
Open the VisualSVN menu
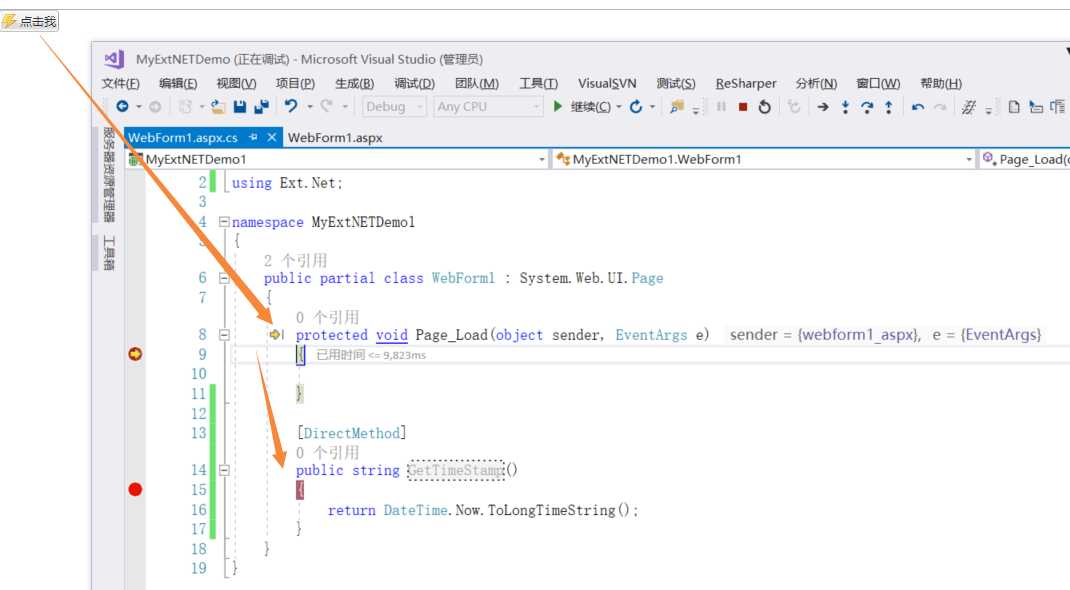click(607, 83)
